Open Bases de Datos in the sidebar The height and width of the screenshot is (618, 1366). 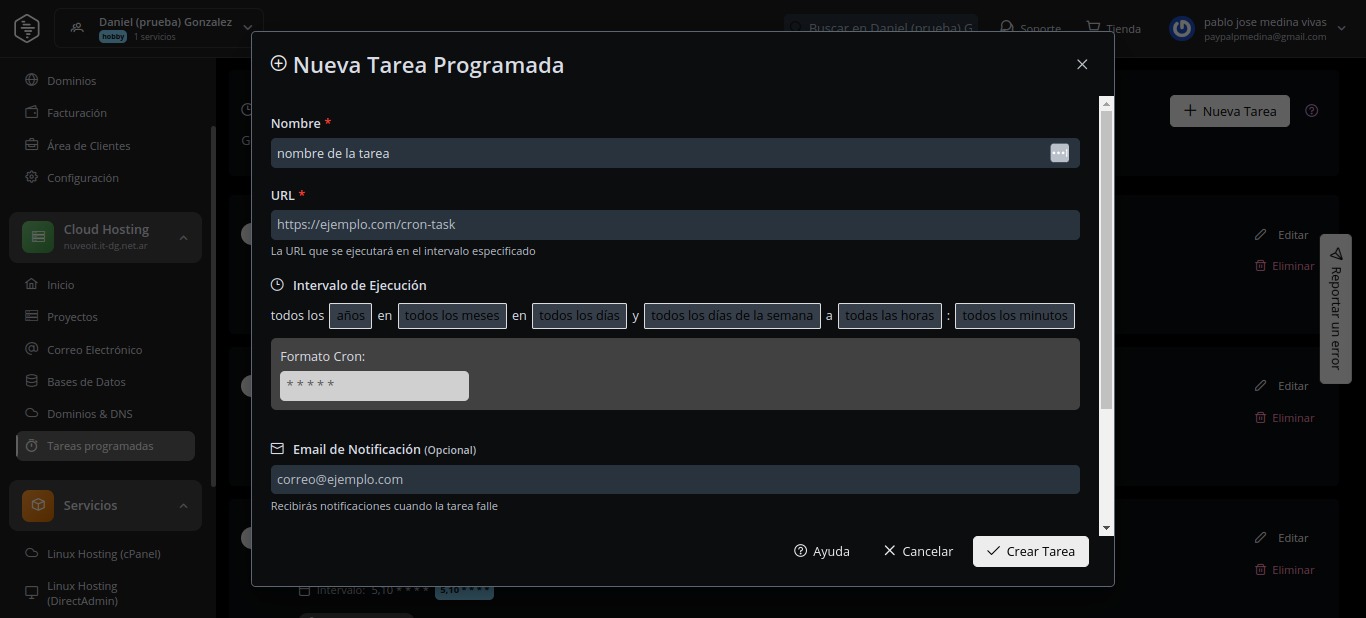tap(86, 382)
